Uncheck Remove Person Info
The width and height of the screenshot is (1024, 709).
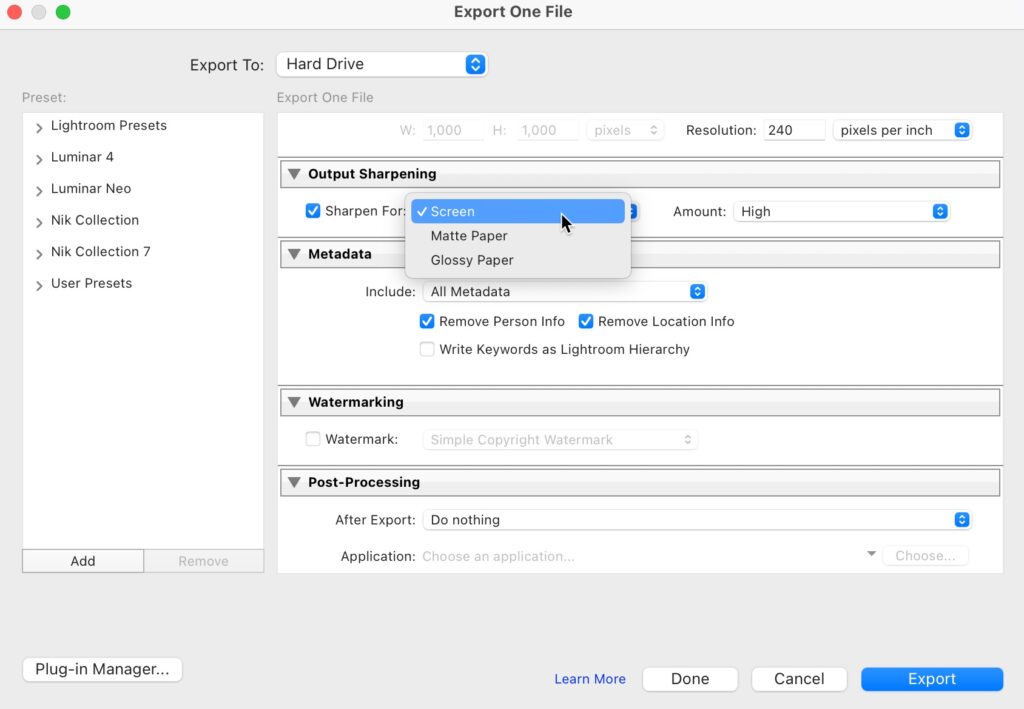click(x=427, y=321)
